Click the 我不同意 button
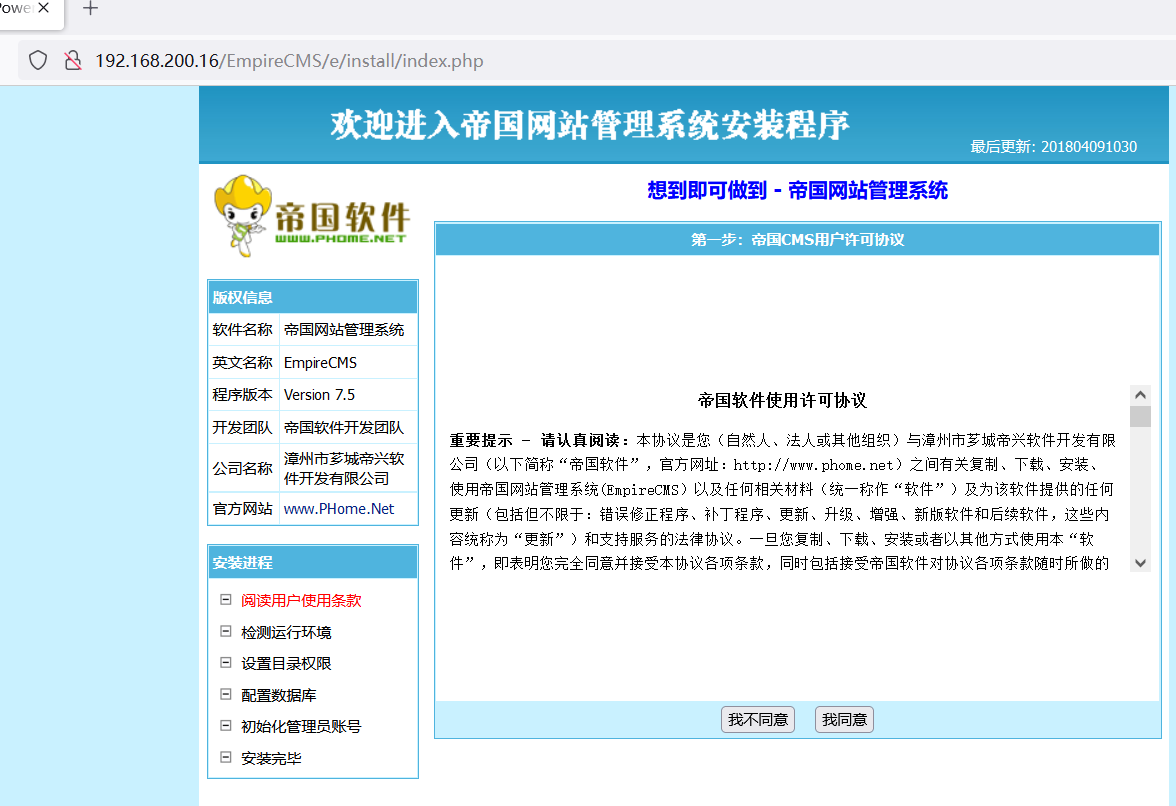Screen dimensions: 1176x806 (x=758, y=720)
